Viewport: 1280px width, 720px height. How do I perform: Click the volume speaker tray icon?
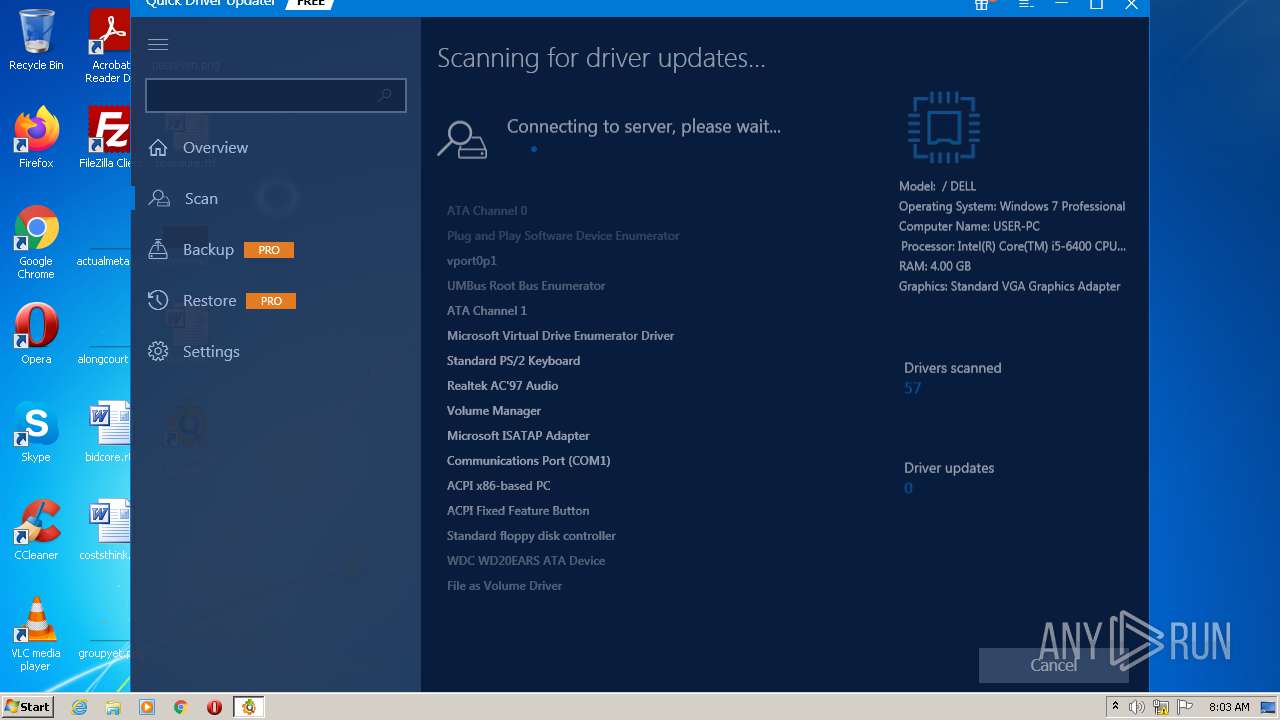[x=1137, y=707]
